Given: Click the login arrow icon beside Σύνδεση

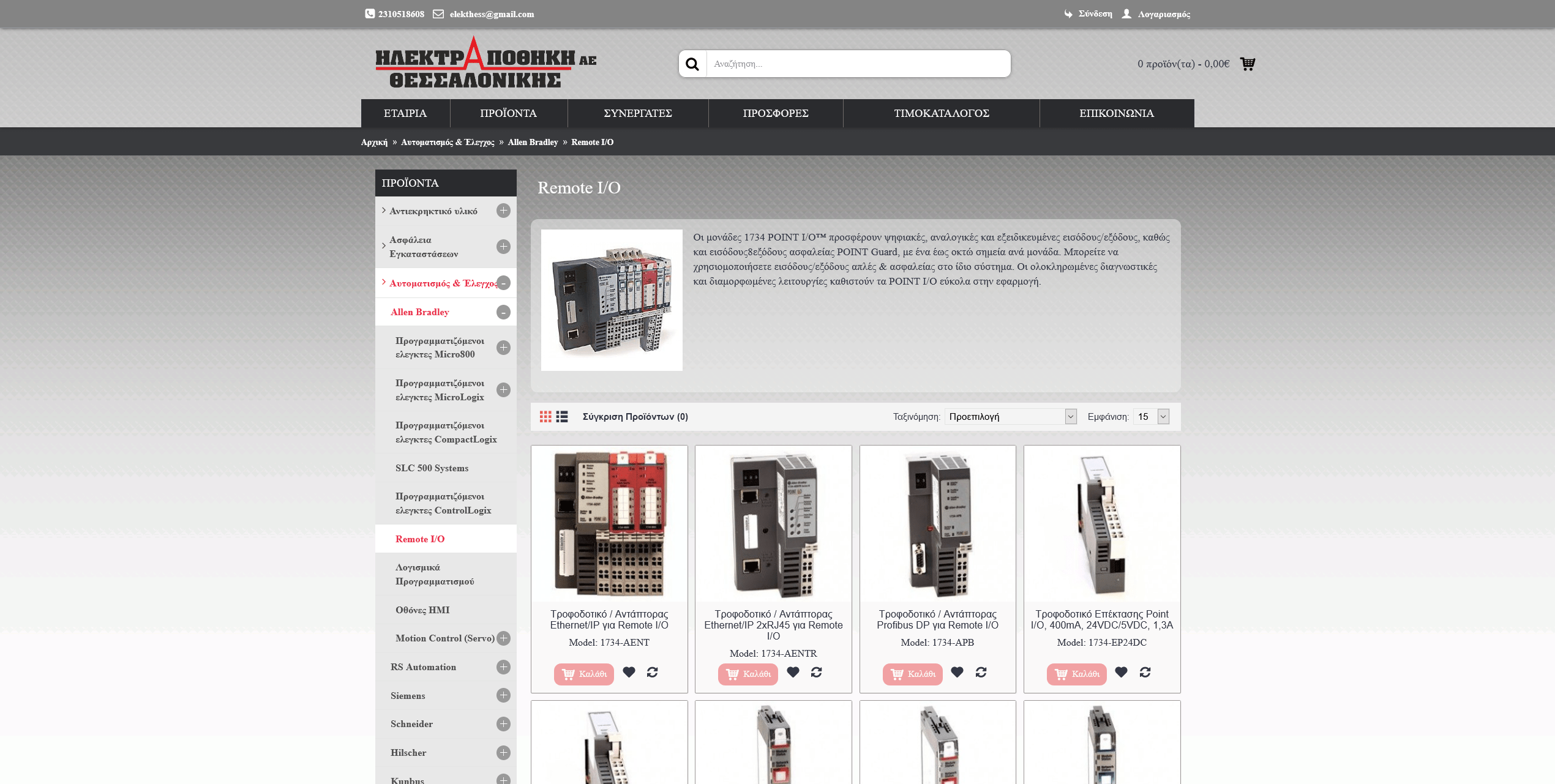Looking at the screenshot, I should [1068, 13].
